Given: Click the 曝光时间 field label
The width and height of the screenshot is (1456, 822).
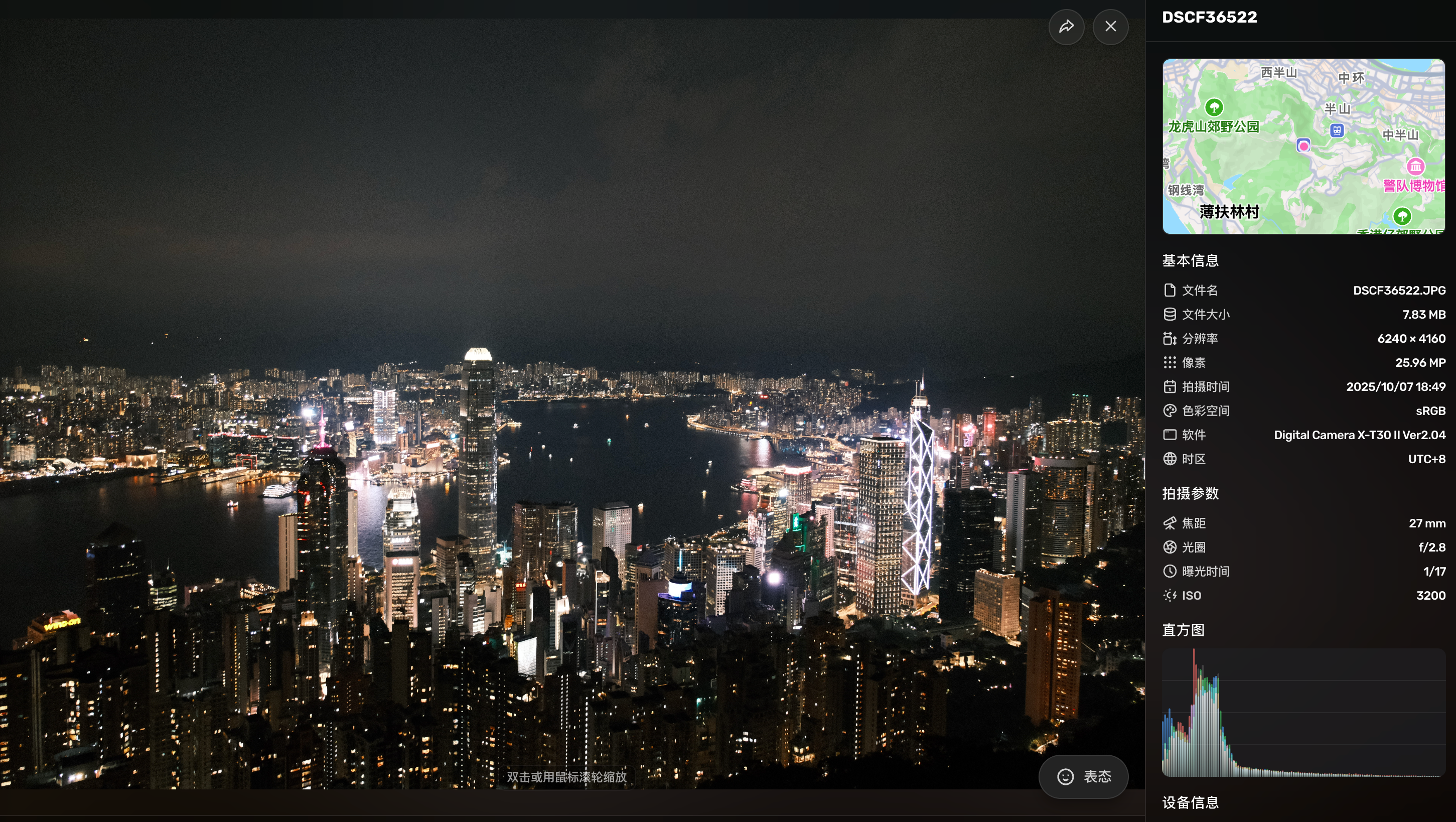Looking at the screenshot, I should (x=1206, y=571).
